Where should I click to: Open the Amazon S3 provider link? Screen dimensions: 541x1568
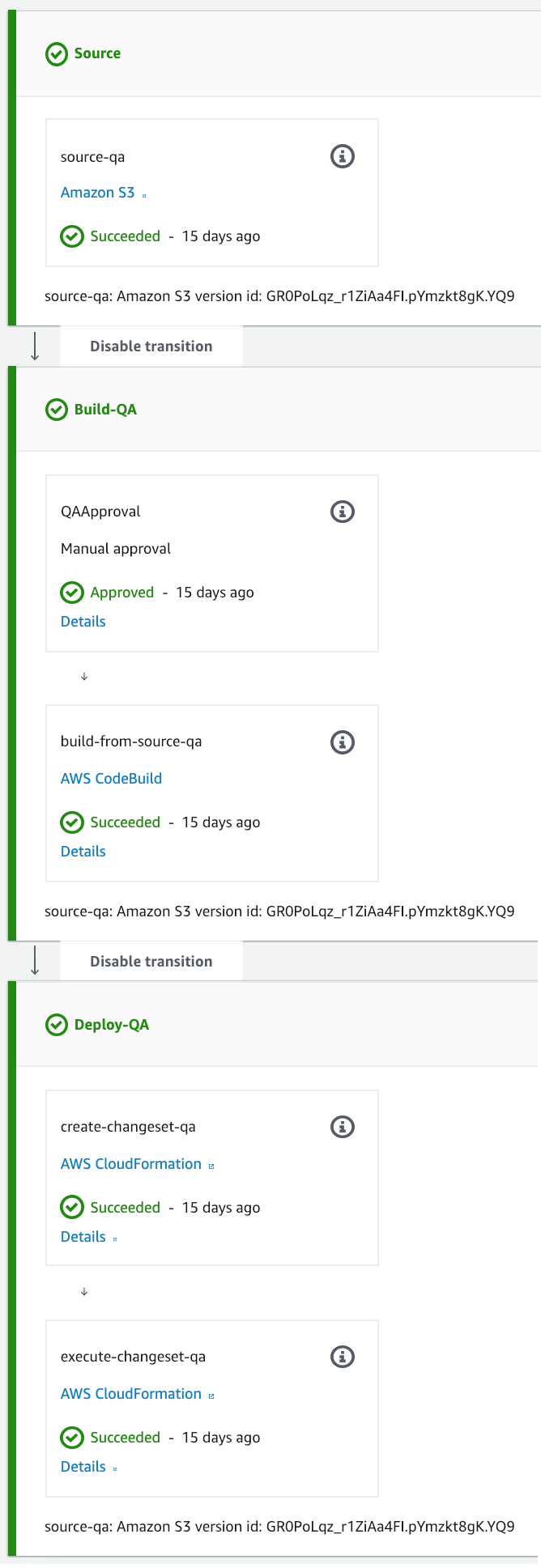click(98, 192)
